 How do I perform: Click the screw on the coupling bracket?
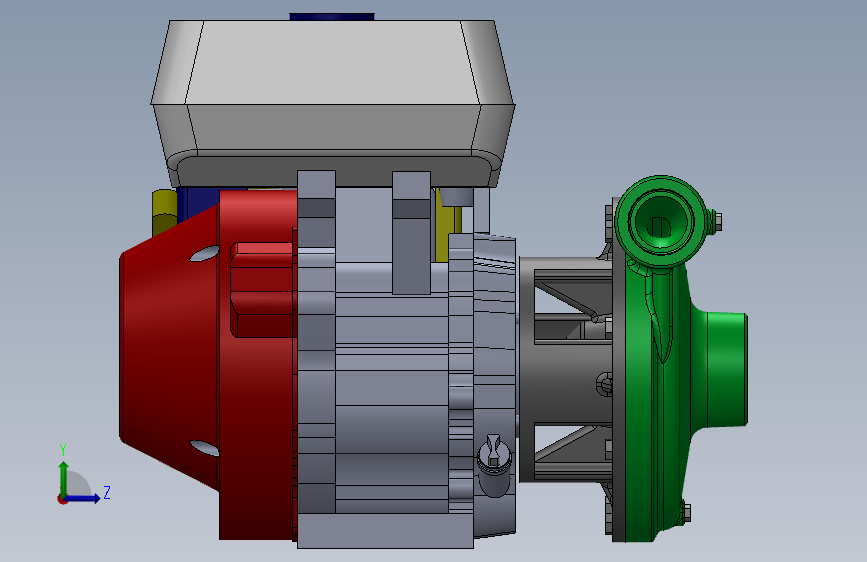[605, 383]
